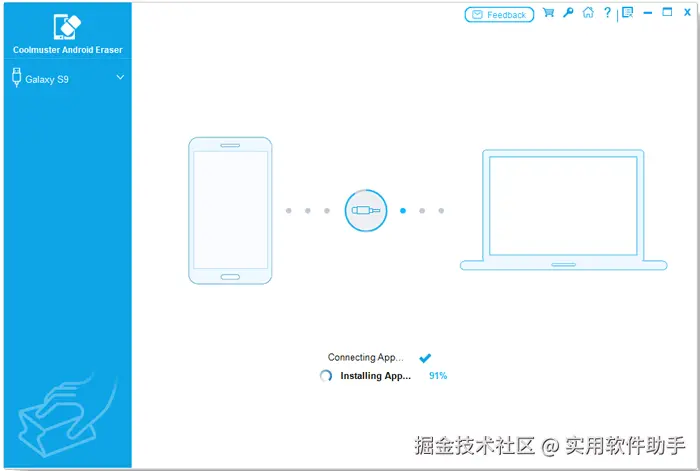Click the 91% progress value
This screenshot has height=471, width=700.
pyautogui.click(x=438, y=376)
